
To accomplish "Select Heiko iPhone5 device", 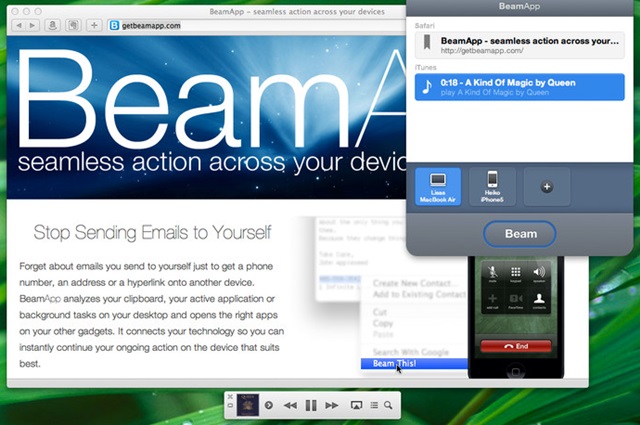I will click(x=492, y=187).
